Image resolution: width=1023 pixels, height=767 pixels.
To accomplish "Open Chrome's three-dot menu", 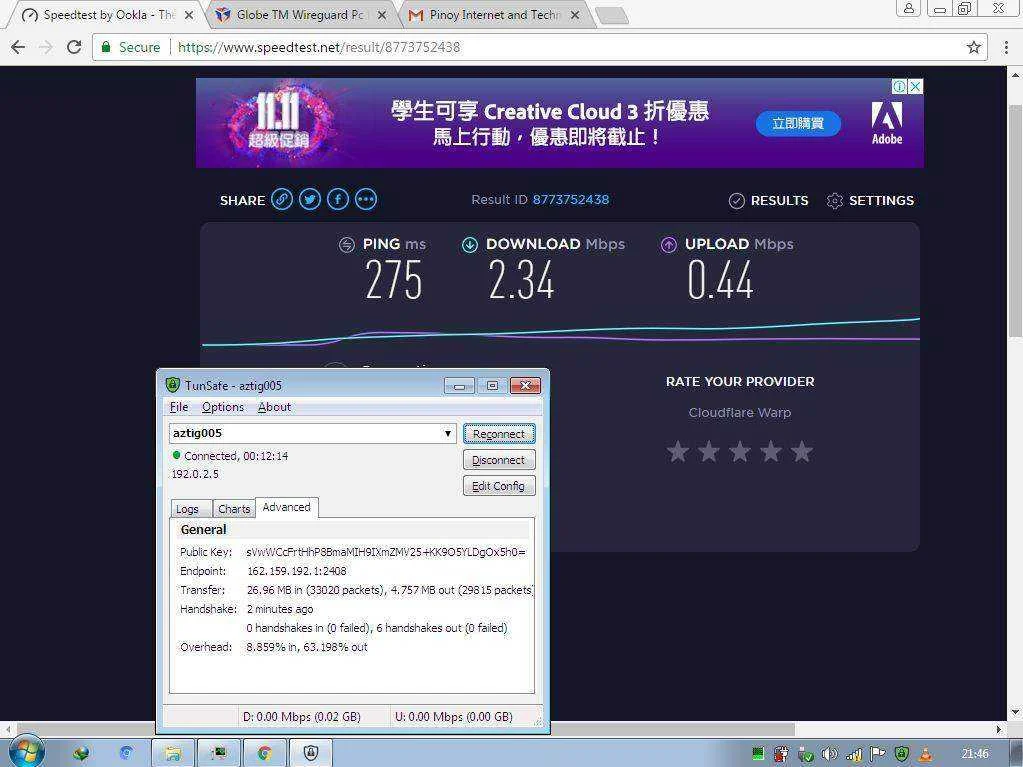I will [1006, 47].
